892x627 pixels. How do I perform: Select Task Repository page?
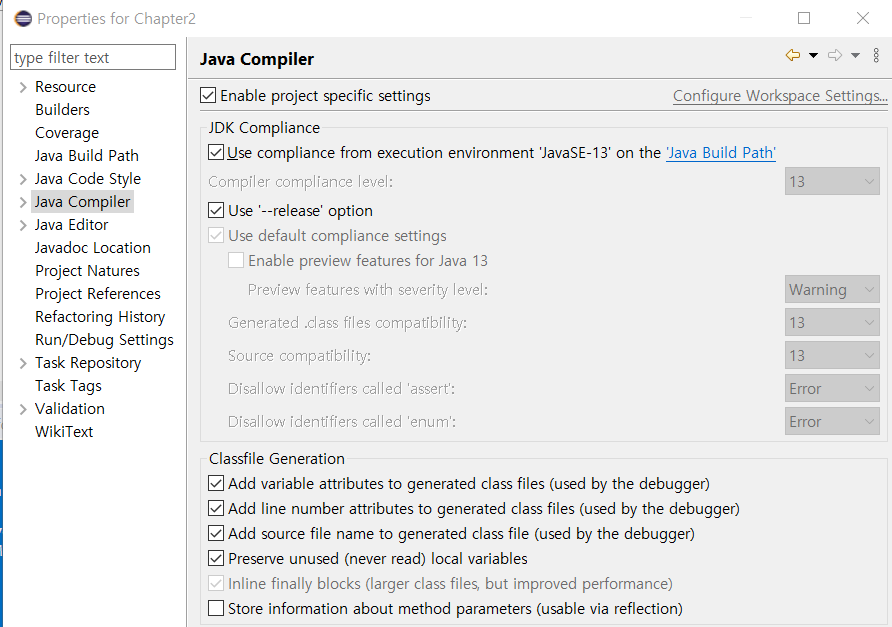click(88, 362)
